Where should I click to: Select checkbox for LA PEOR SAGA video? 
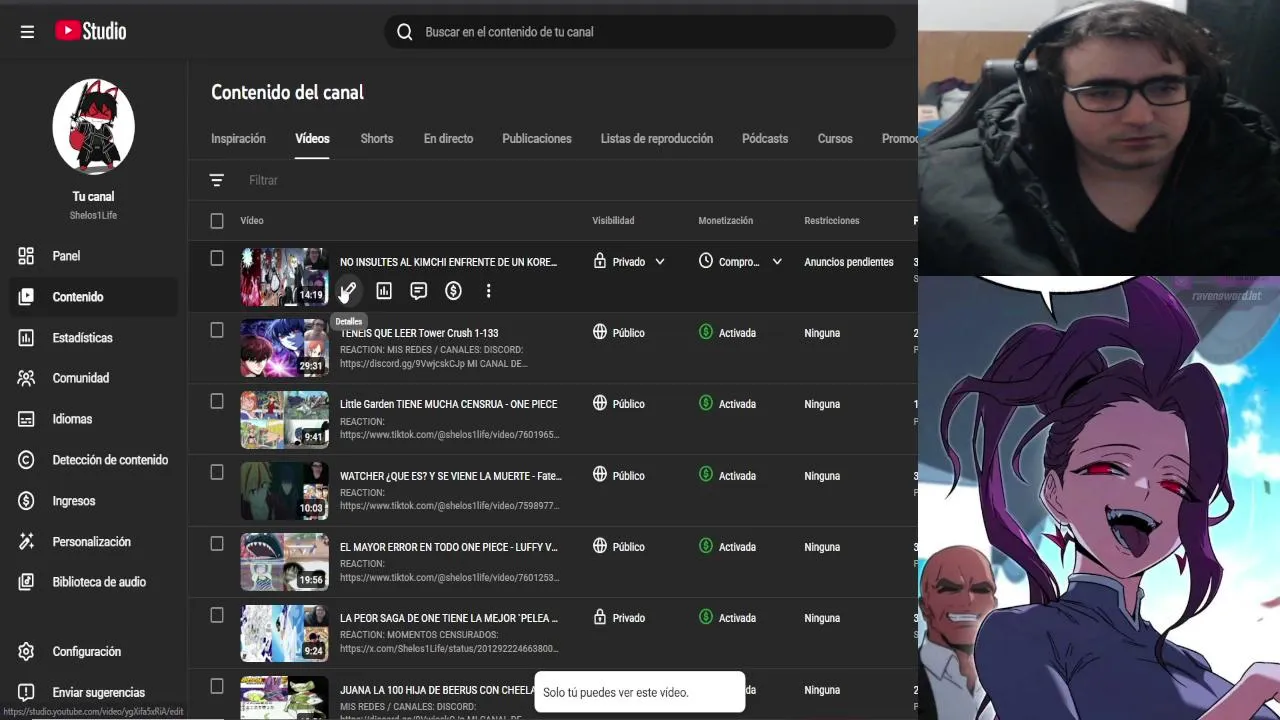point(217,616)
